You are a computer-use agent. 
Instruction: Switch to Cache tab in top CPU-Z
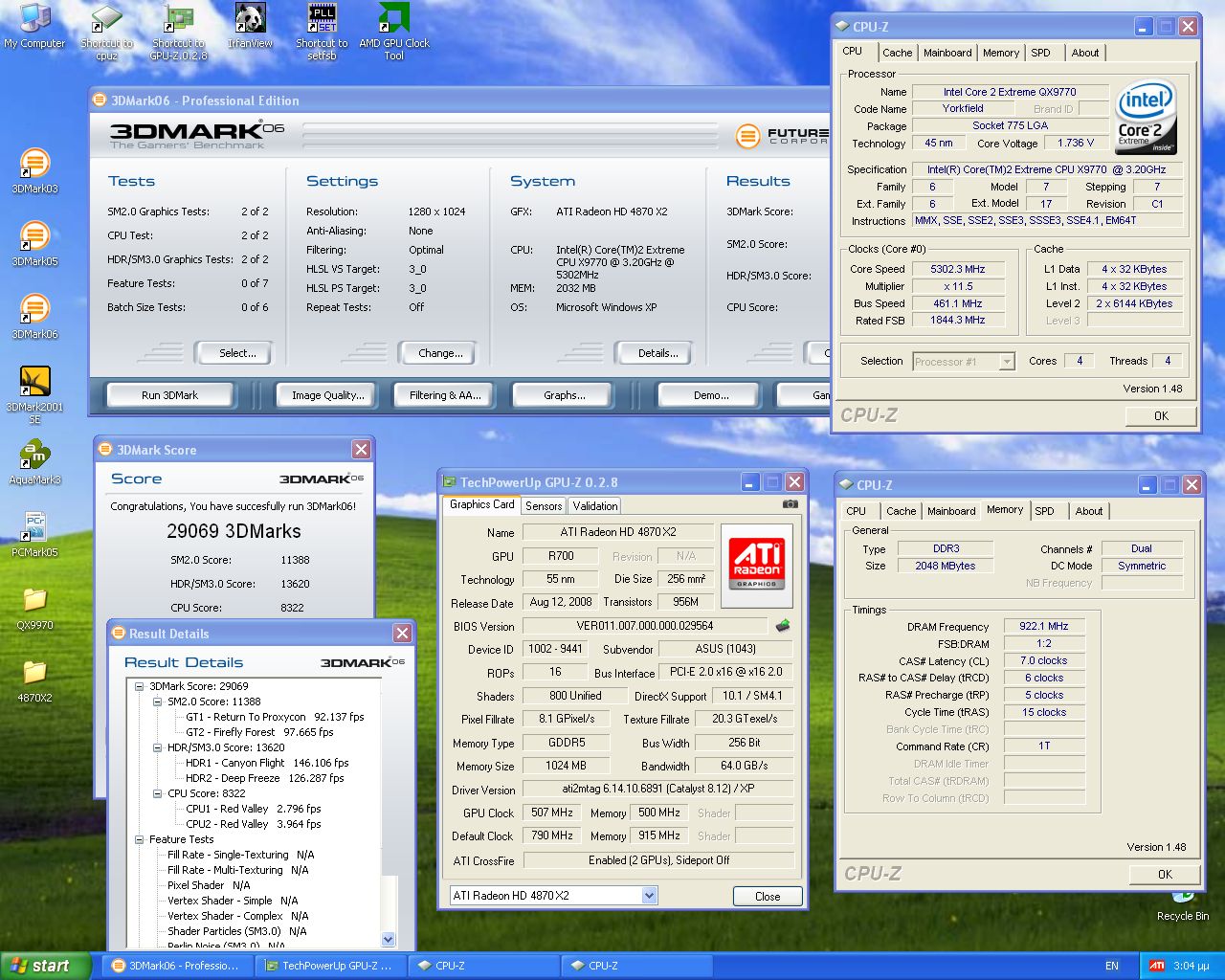(897, 53)
